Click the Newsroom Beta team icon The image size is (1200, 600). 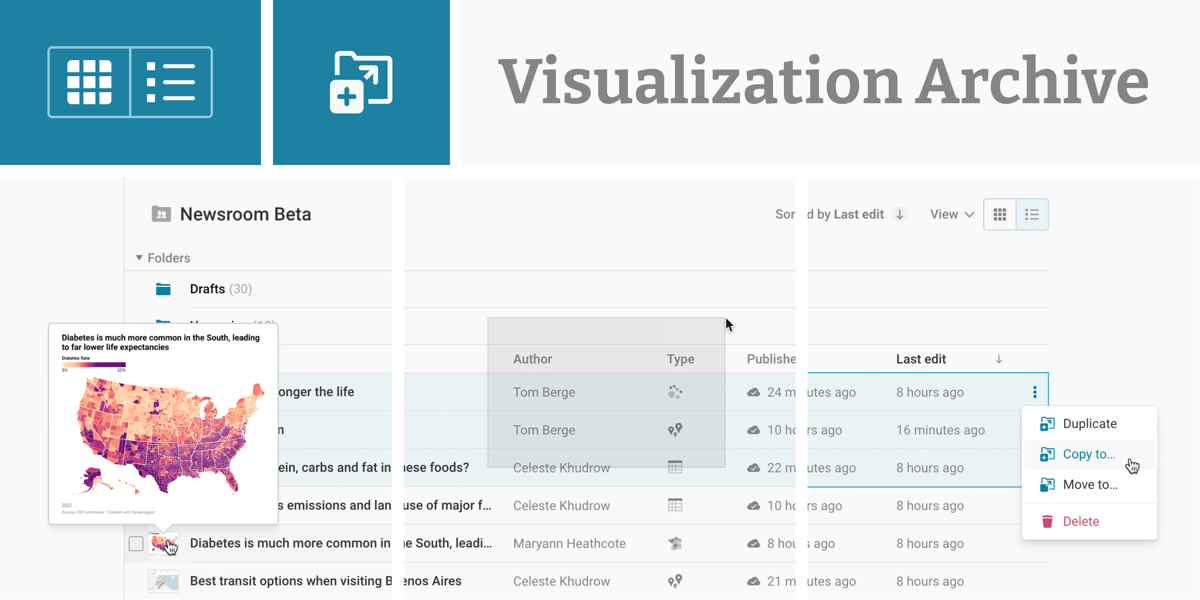[160, 214]
